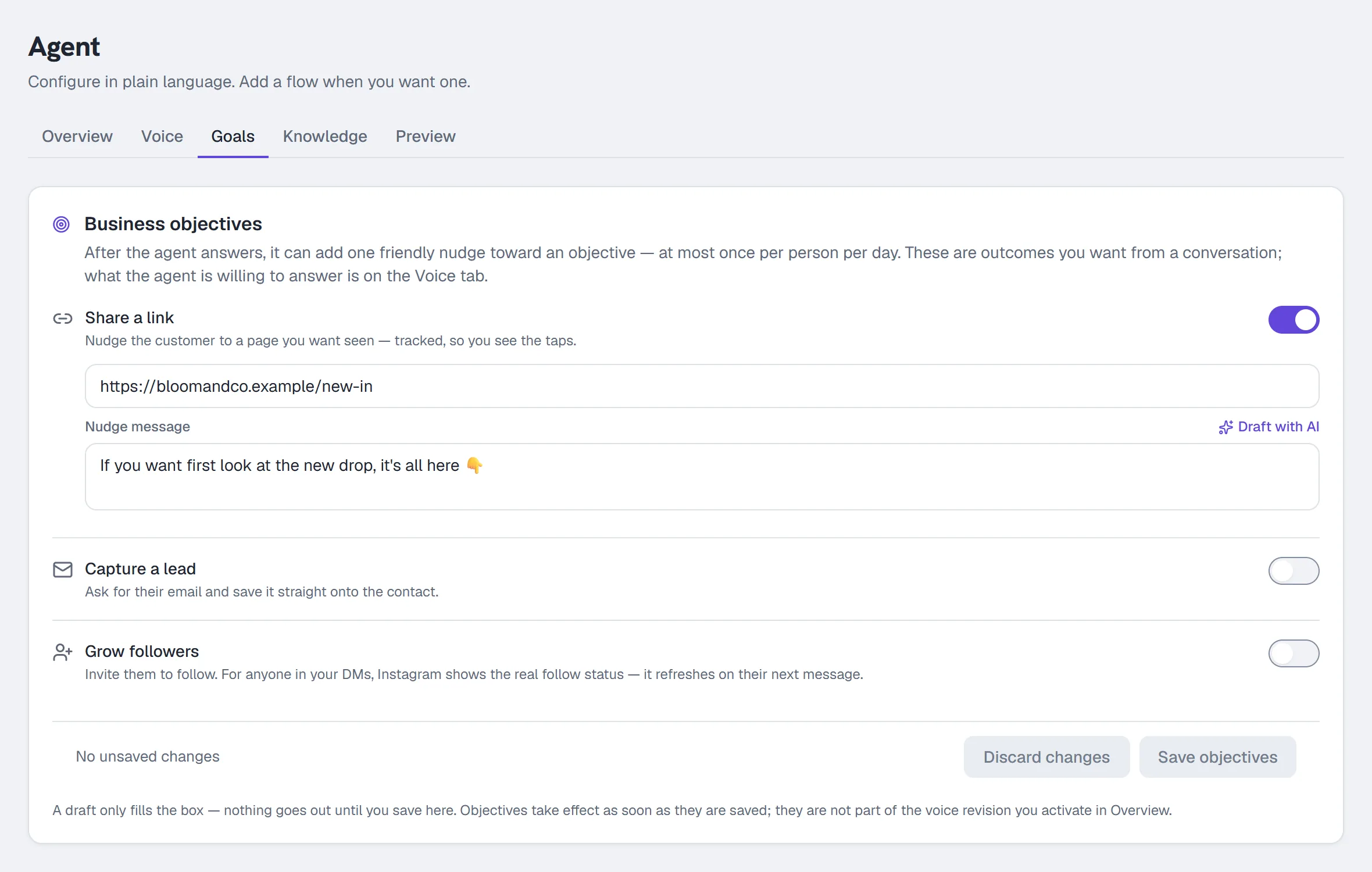
Task: Click the Share a link chain icon
Action: (x=63, y=319)
